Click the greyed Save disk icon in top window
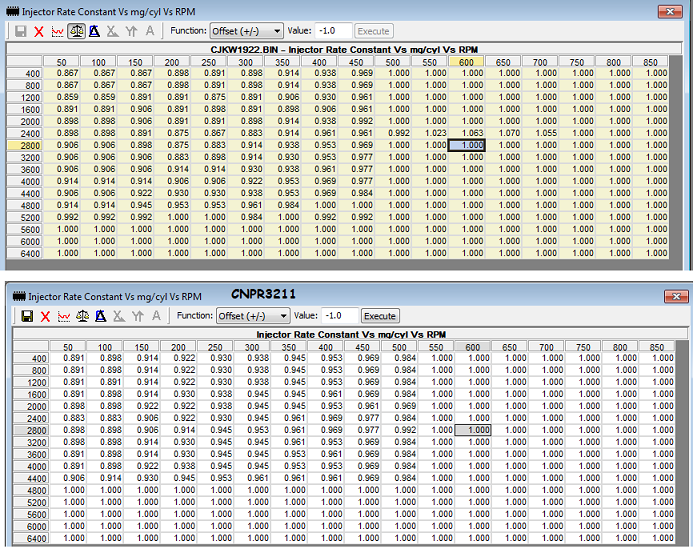This screenshot has width=693, height=549. (x=20, y=31)
